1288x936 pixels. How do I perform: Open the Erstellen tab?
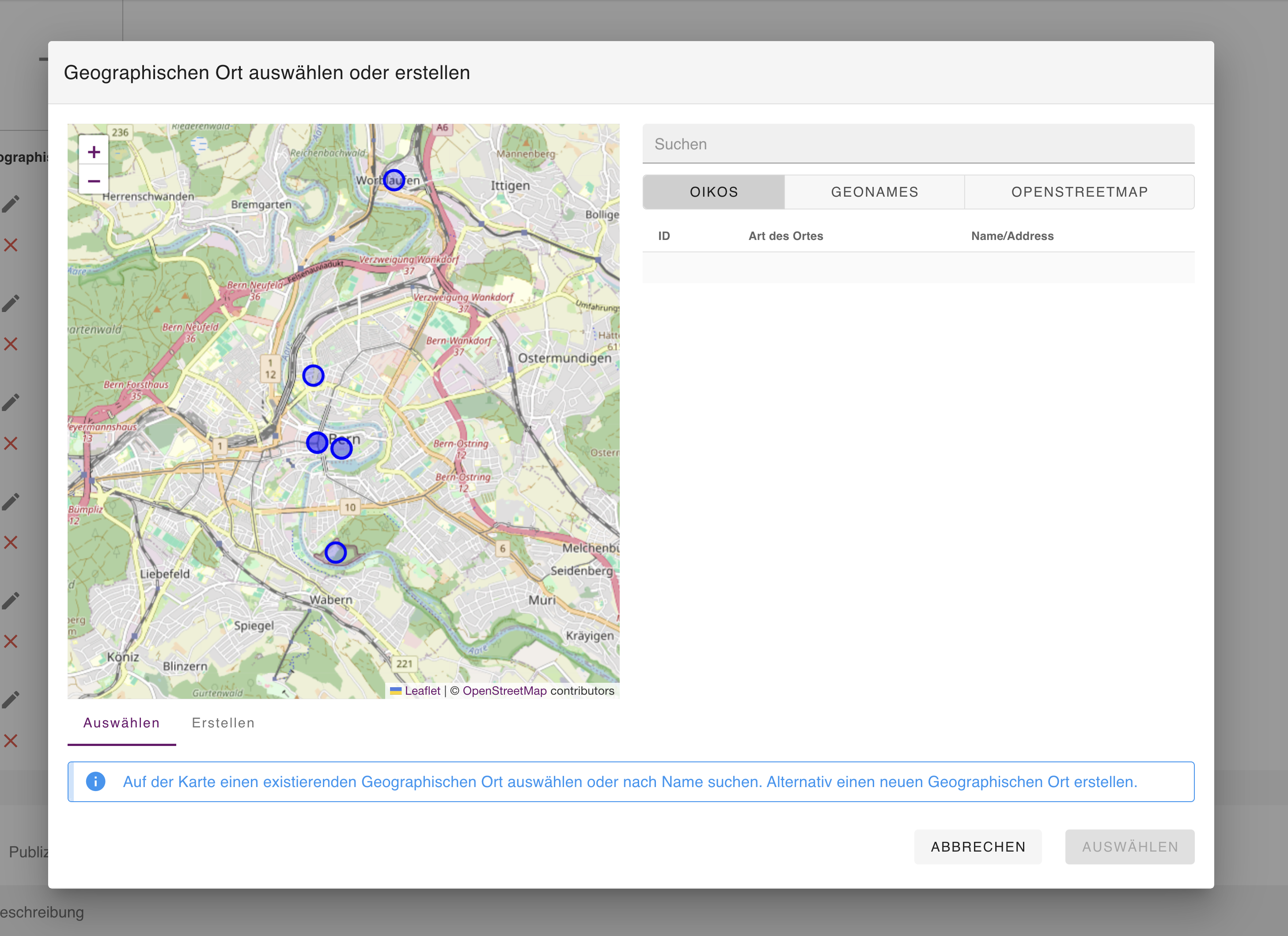[223, 723]
